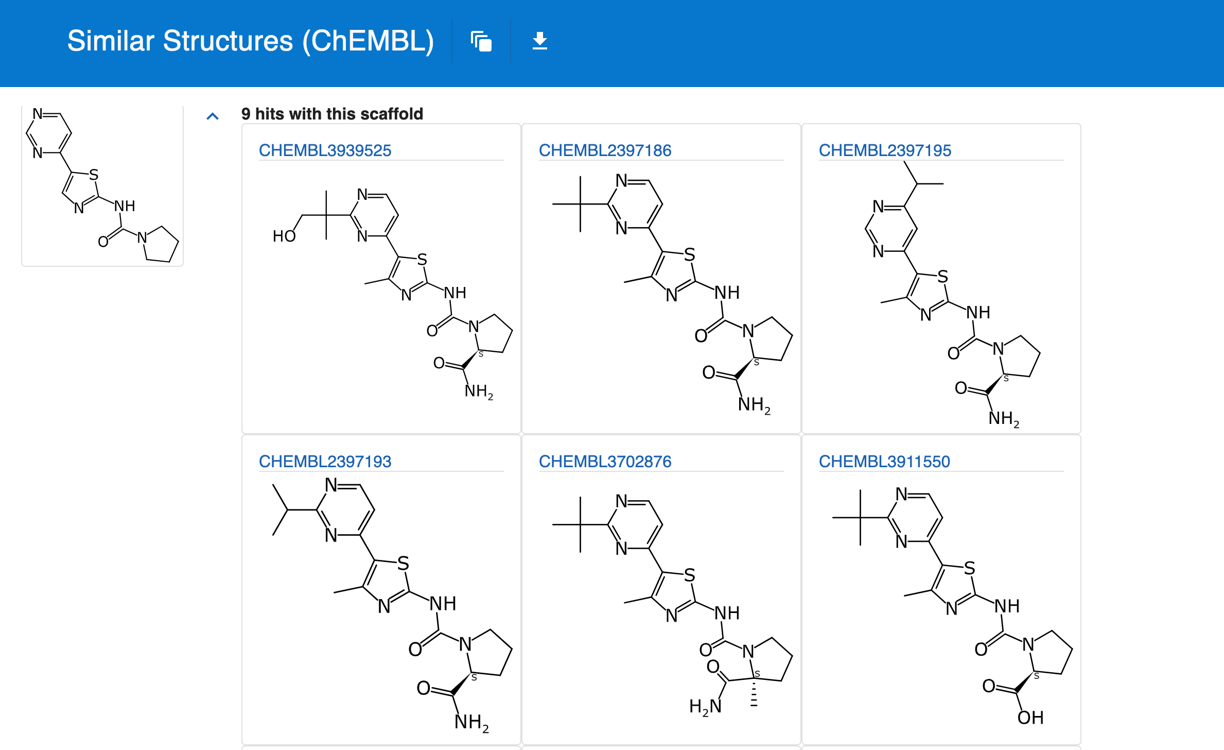Screen dimensions: 1224x750
Task: Follow the CHEMBL2397195 hyperlink
Action: click(884, 150)
